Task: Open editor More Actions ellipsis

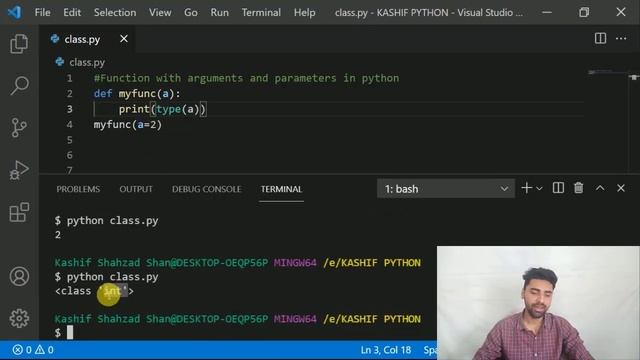Action: coord(621,38)
